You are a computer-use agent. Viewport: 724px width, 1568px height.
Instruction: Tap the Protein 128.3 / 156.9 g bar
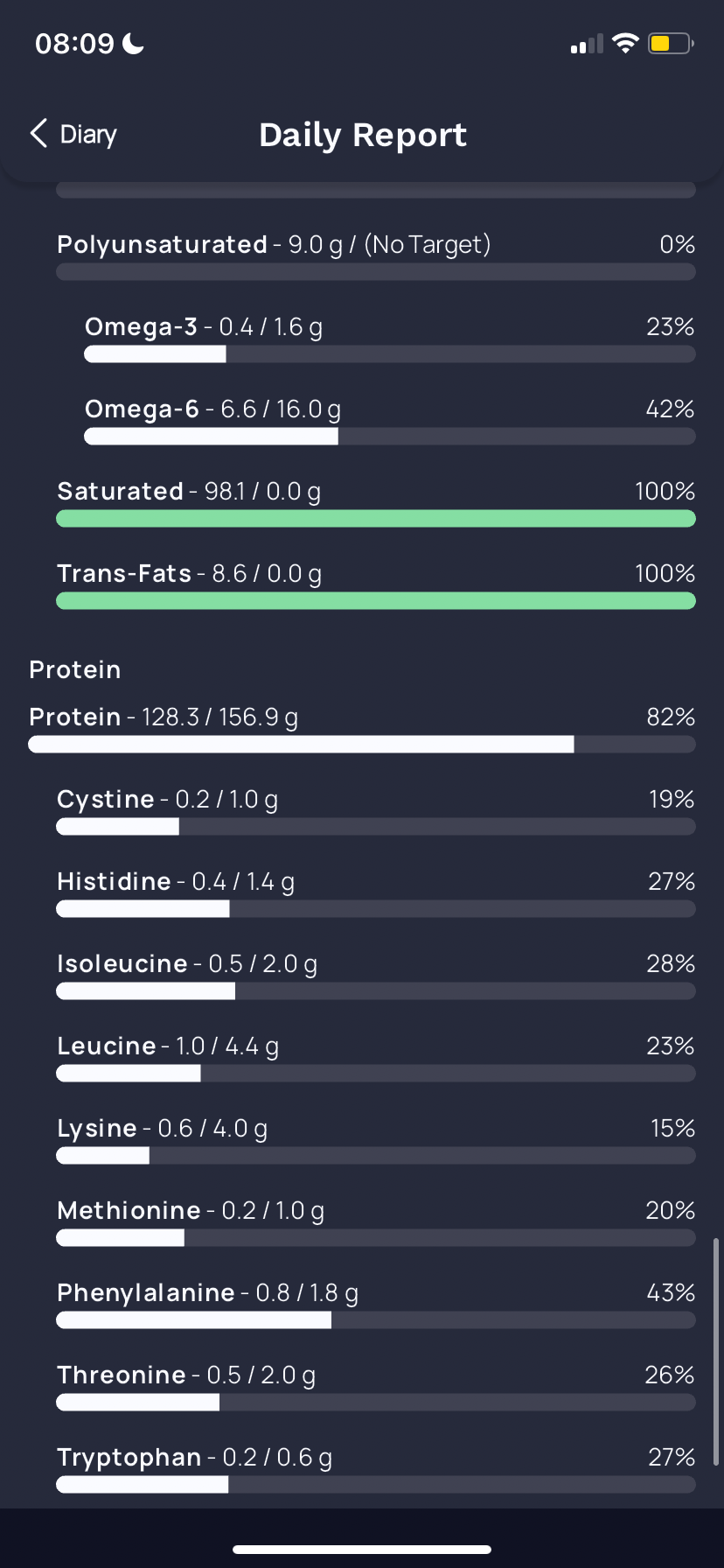(362, 745)
